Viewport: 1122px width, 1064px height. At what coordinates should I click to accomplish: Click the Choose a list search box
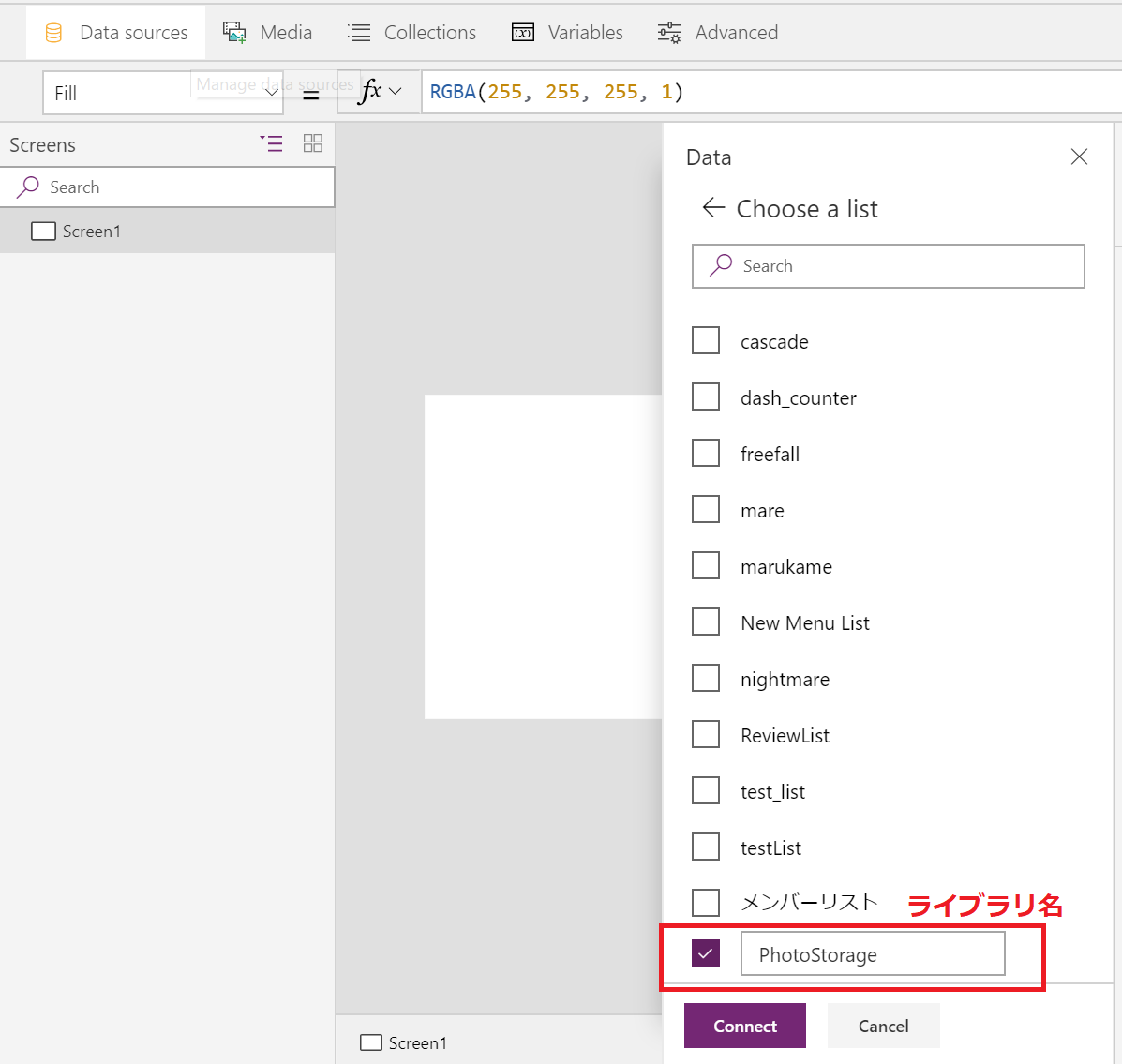click(x=888, y=266)
